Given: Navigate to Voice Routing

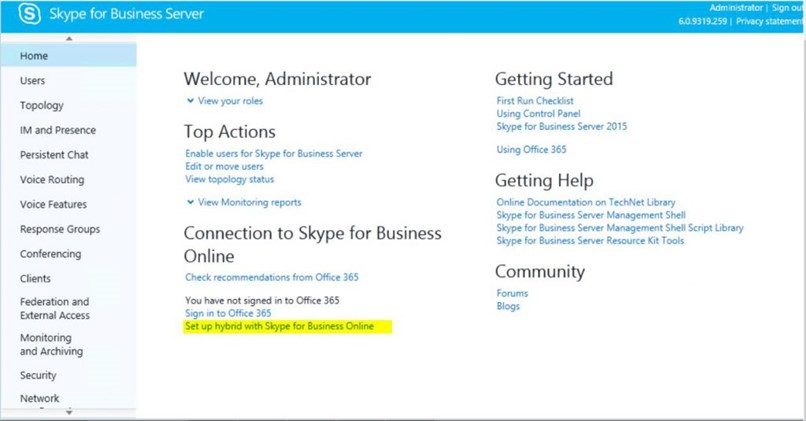Looking at the screenshot, I should point(52,180).
